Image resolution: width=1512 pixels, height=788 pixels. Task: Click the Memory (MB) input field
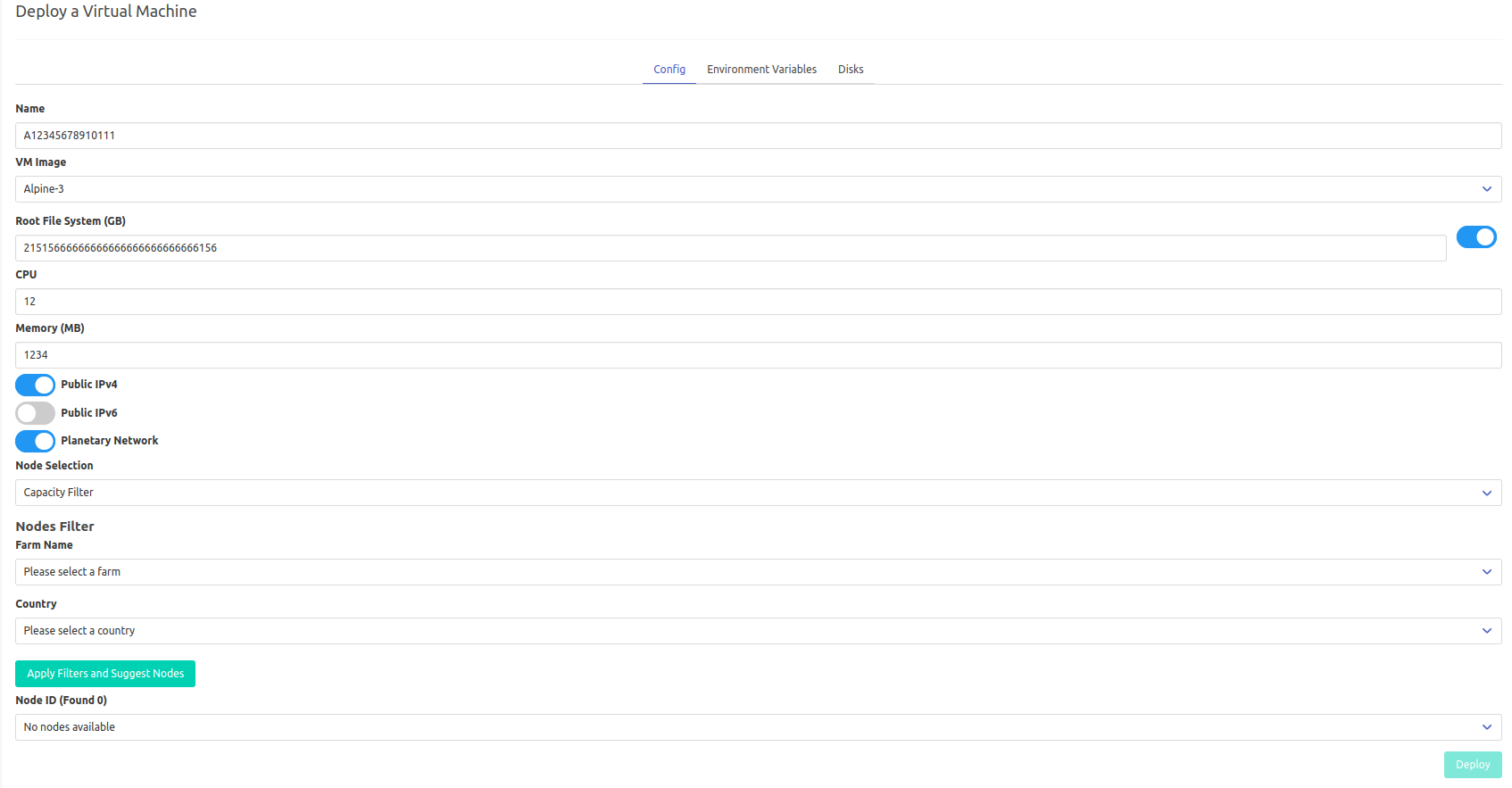758,355
